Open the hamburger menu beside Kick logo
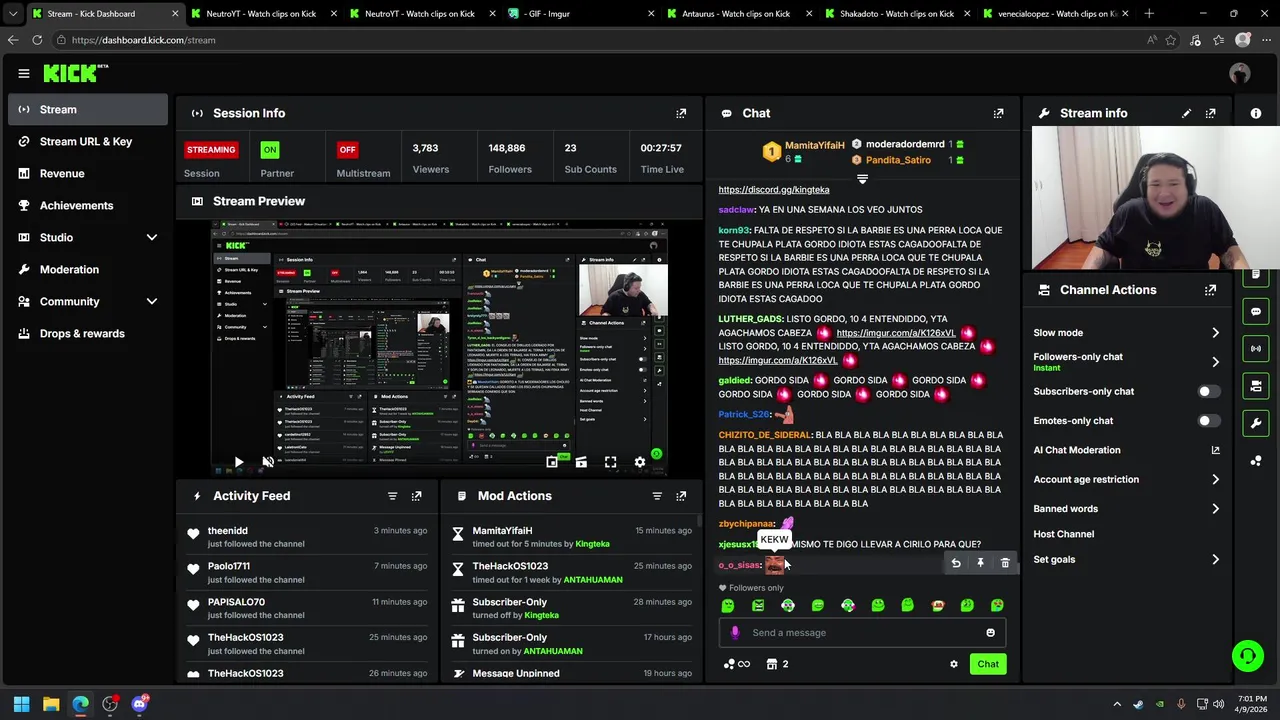 (x=23, y=73)
